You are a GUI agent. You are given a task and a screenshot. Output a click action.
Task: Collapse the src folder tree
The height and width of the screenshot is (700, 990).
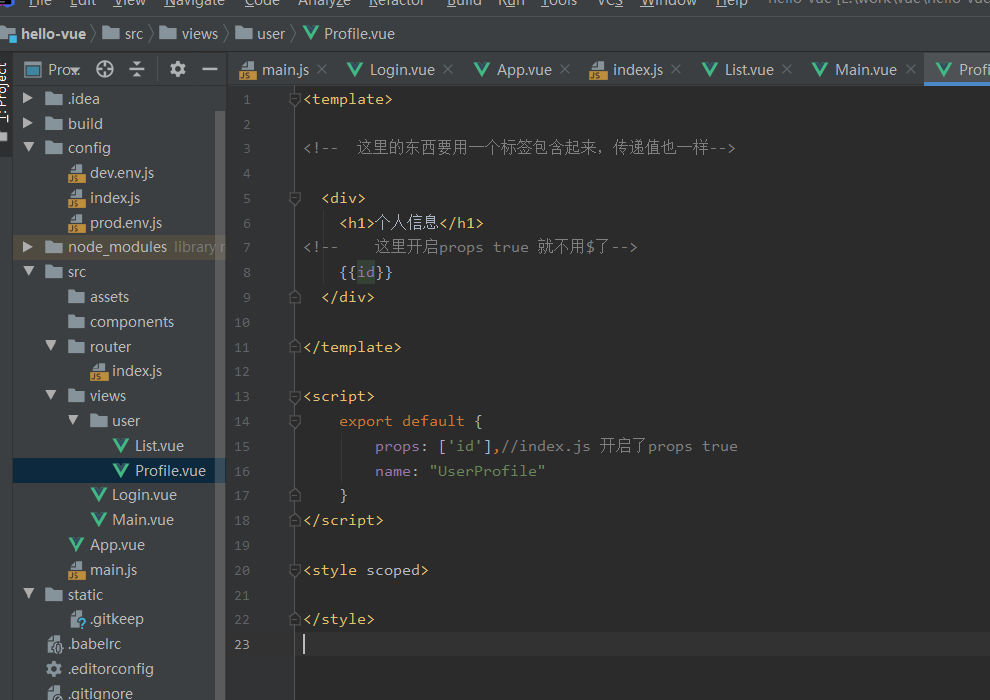(x=27, y=272)
